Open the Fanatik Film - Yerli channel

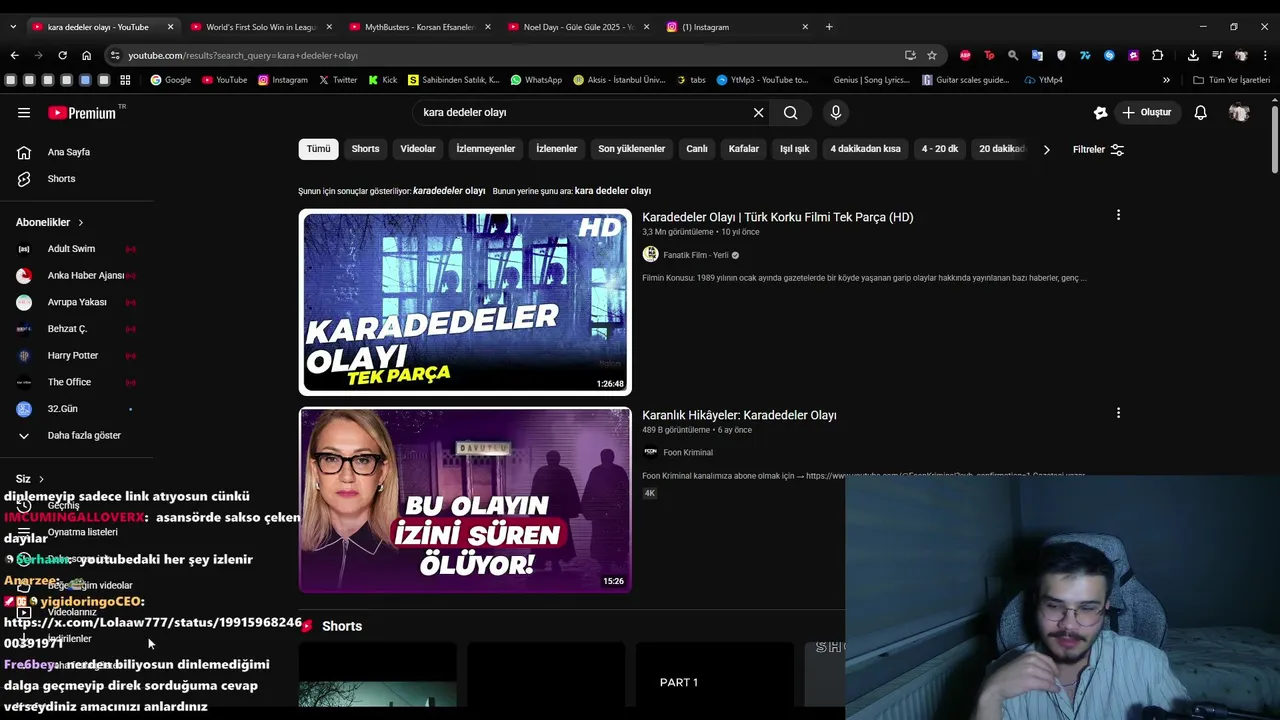696,255
